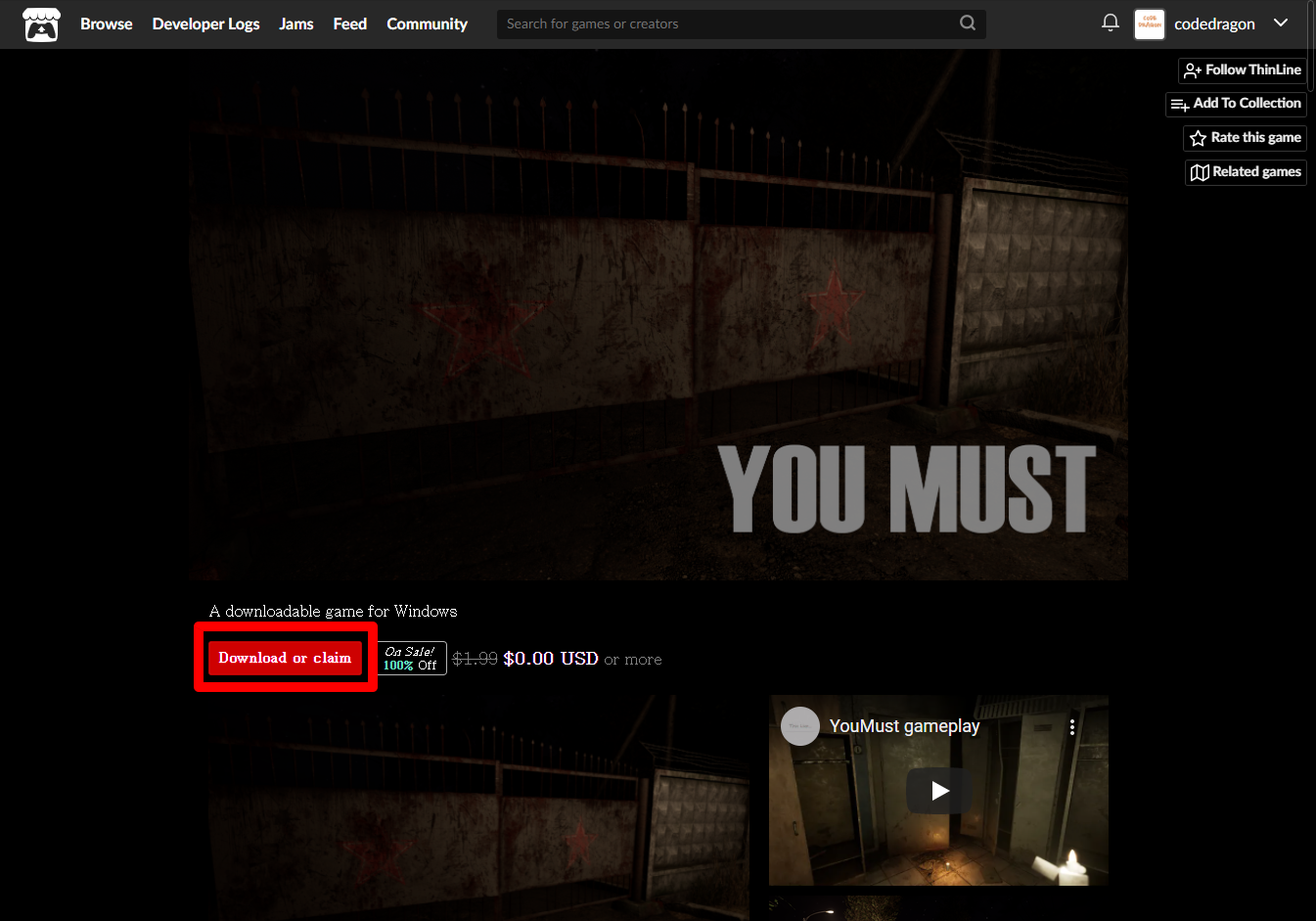Image resolution: width=1316 pixels, height=921 pixels.
Task: Click the codedragon profile avatar
Action: (1149, 23)
